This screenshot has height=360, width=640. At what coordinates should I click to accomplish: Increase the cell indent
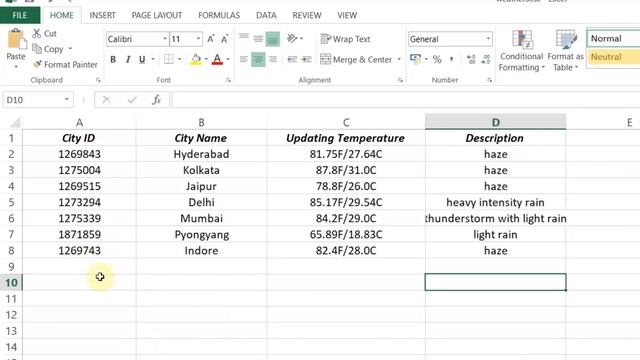(x=307, y=60)
